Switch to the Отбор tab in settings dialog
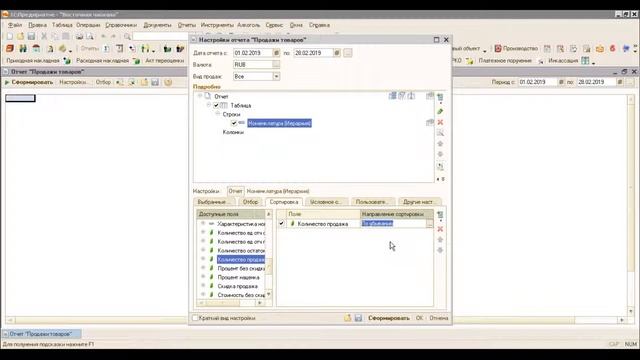 [x=250, y=202]
